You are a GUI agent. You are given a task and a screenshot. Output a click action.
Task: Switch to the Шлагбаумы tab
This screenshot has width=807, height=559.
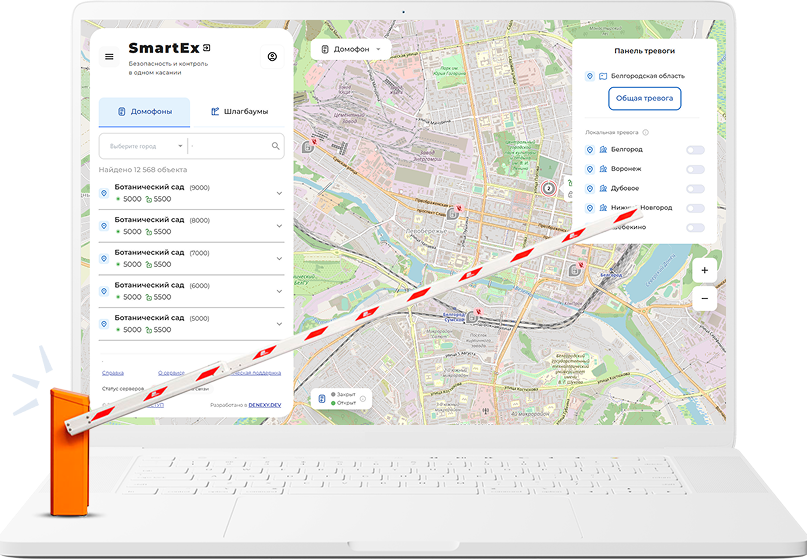click(x=239, y=112)
